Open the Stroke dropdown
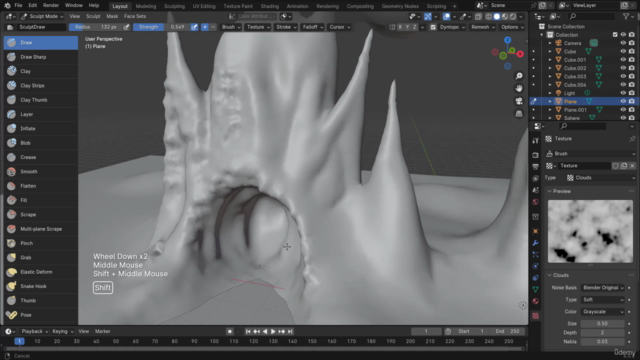Screen dimensions: 640x360 286,27
